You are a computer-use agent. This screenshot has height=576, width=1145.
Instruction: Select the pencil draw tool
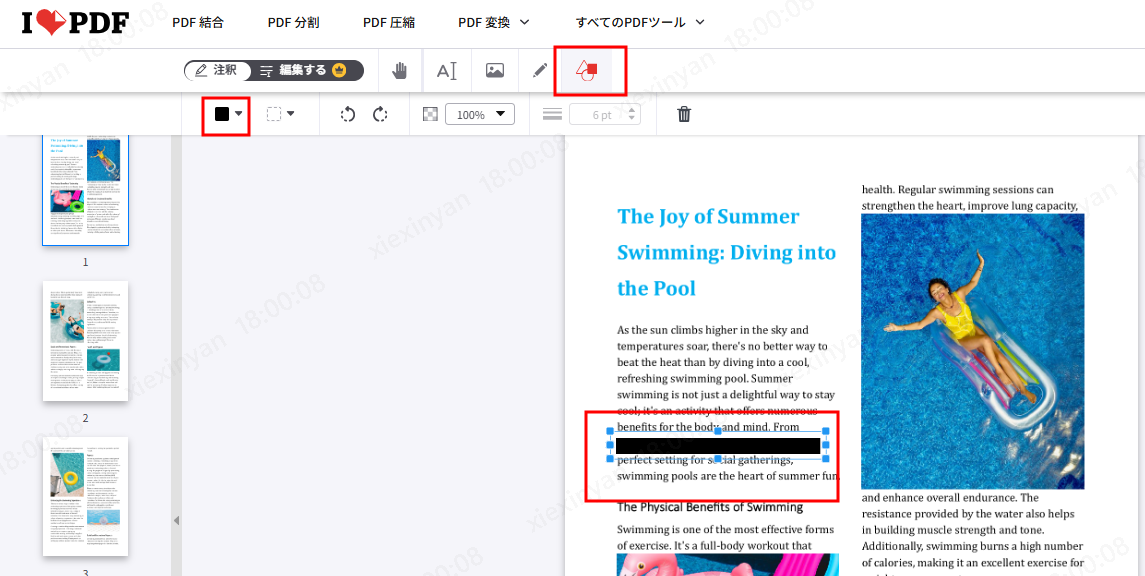coord(540,71)
